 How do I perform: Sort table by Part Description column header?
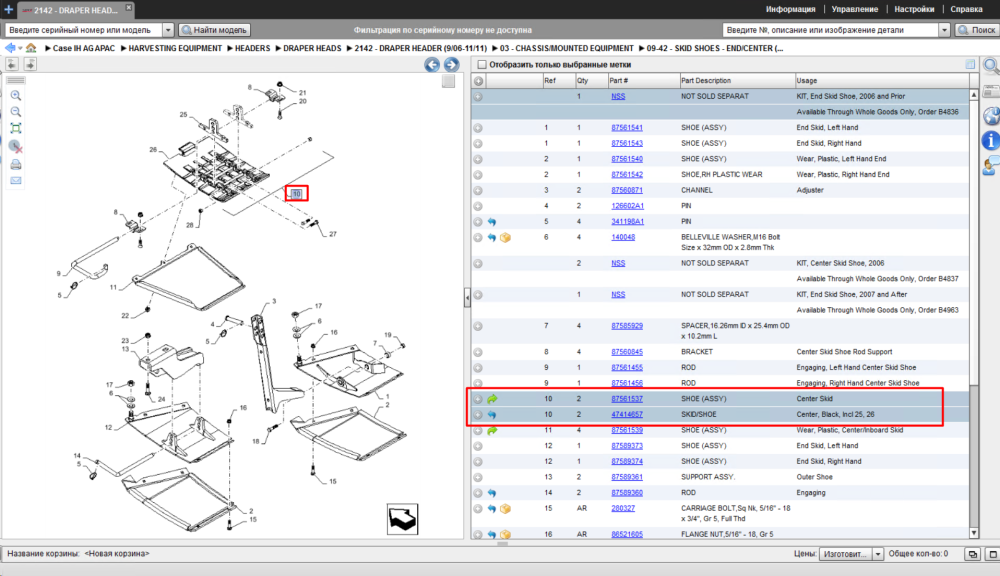tap(736, 81)
